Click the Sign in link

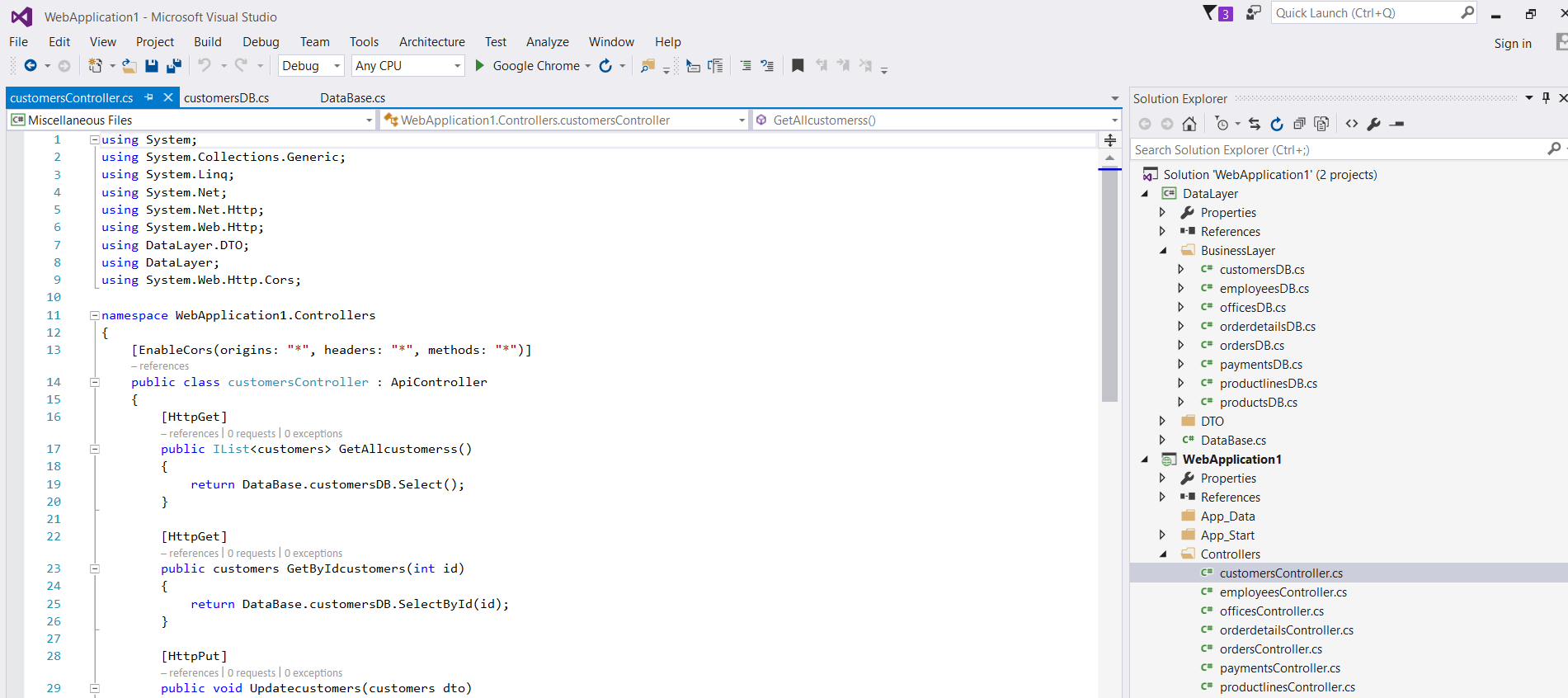tap(1513, 44)
